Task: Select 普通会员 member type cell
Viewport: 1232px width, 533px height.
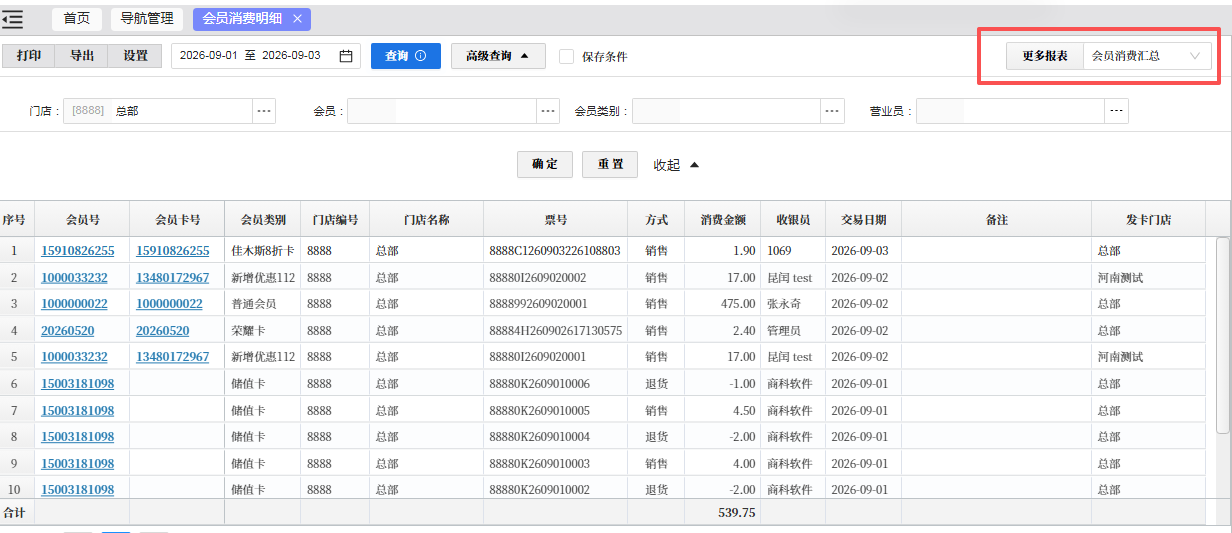Action: (x=263, y=304)
